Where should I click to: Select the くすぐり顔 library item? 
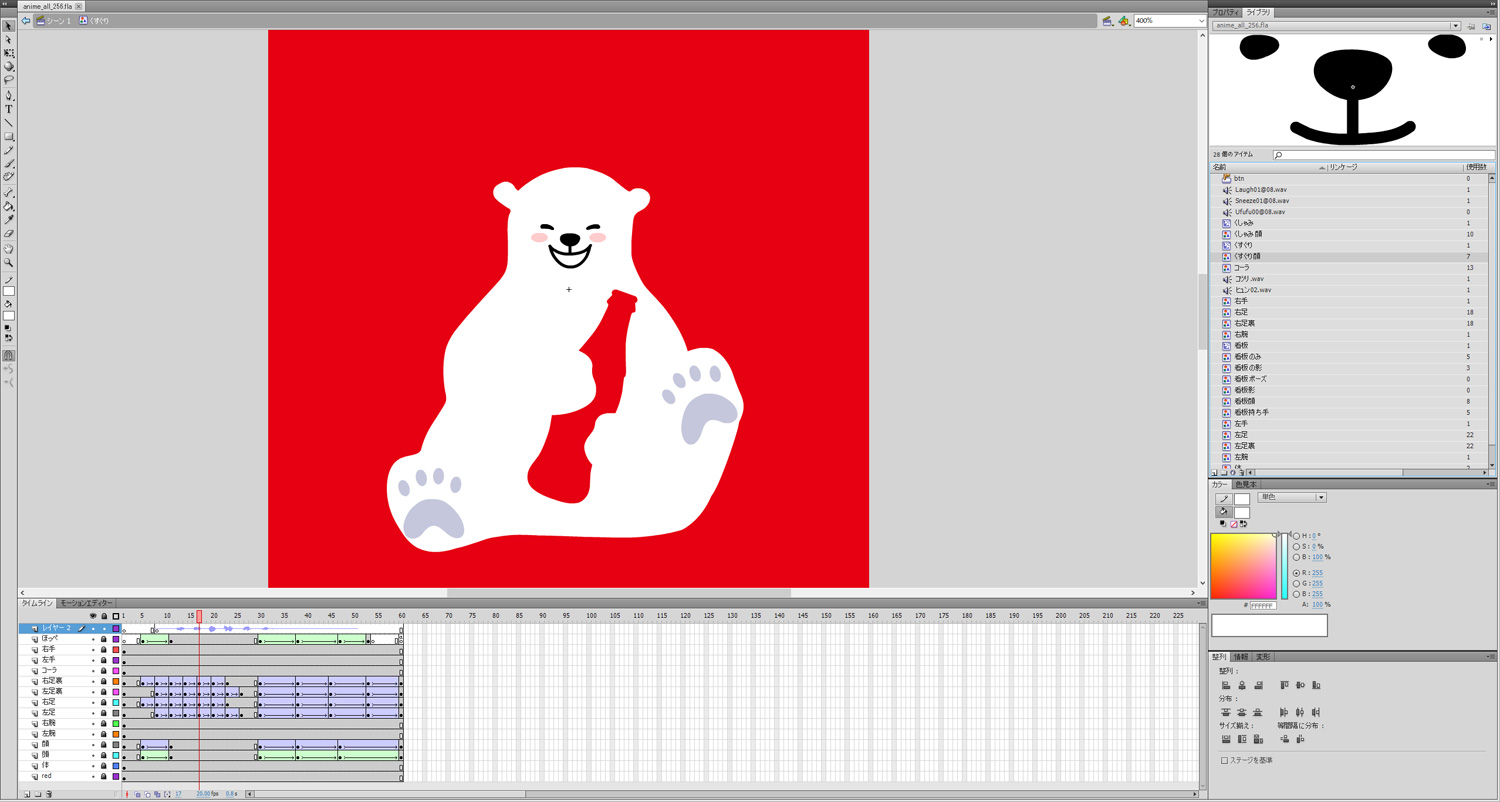coord(1247,256)
